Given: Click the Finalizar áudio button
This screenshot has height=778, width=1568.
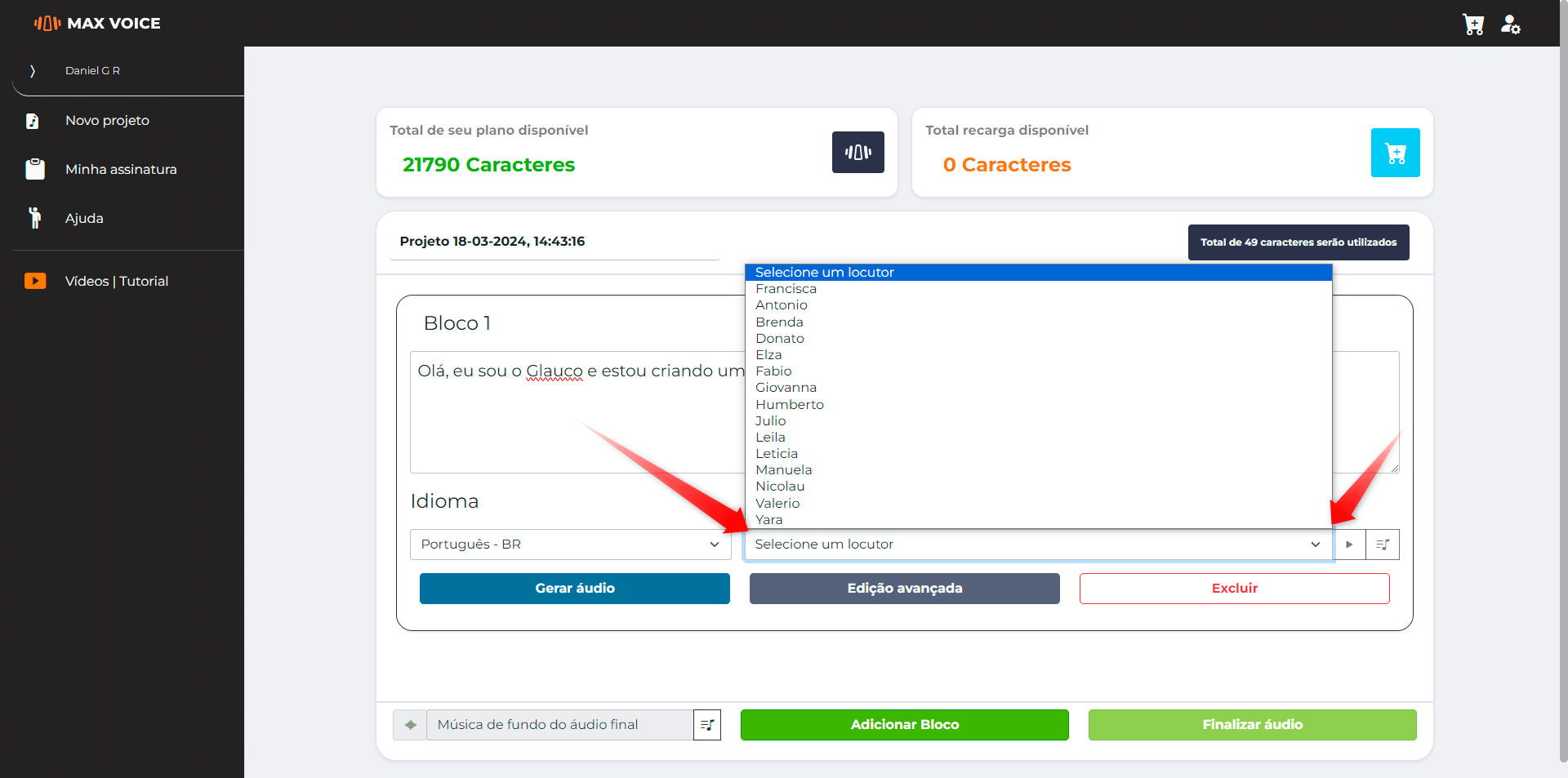Looking at the screenshot, I should pyautogui.click(x=1253, y=725).
